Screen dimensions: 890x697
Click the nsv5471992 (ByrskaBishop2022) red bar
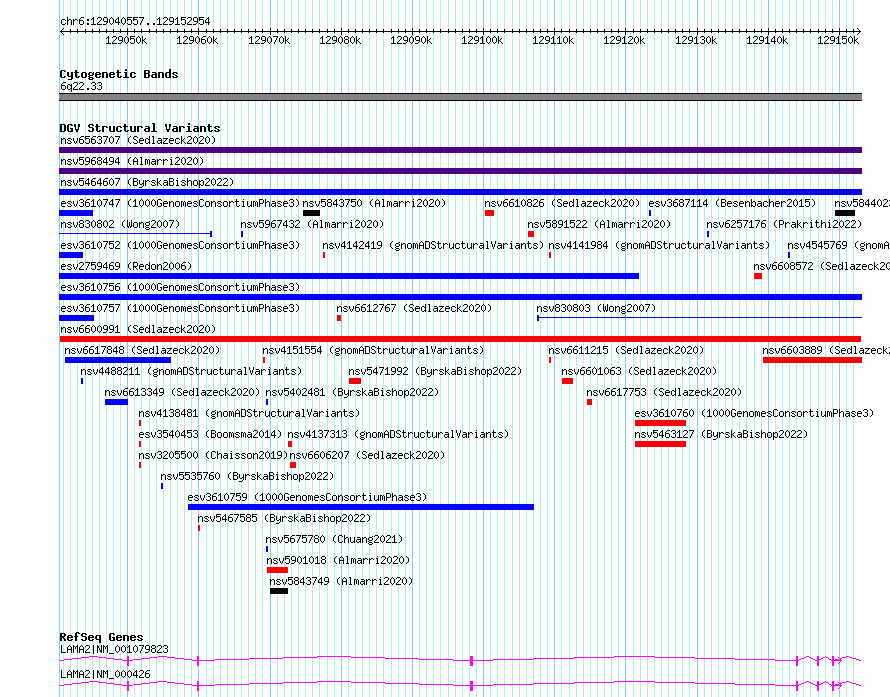pos(355,381)
